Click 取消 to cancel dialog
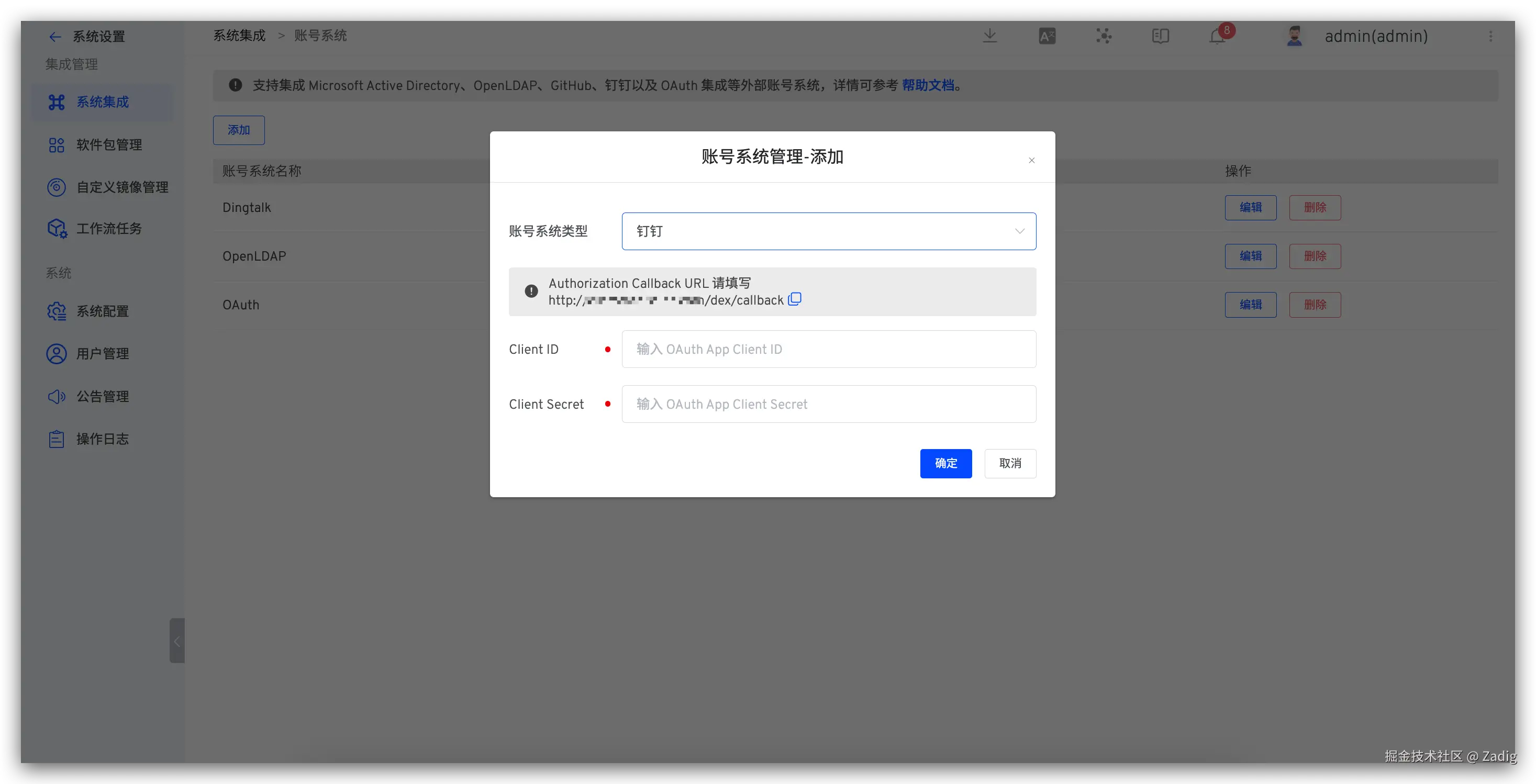The image size is (1536, 784). tap(1010, 463)
